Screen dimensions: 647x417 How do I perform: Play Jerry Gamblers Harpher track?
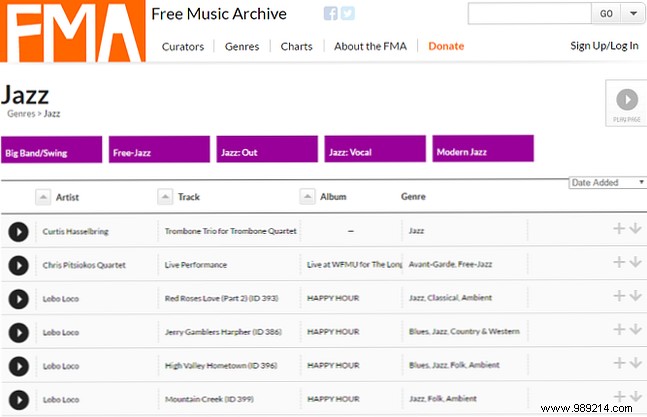[19, 332]
